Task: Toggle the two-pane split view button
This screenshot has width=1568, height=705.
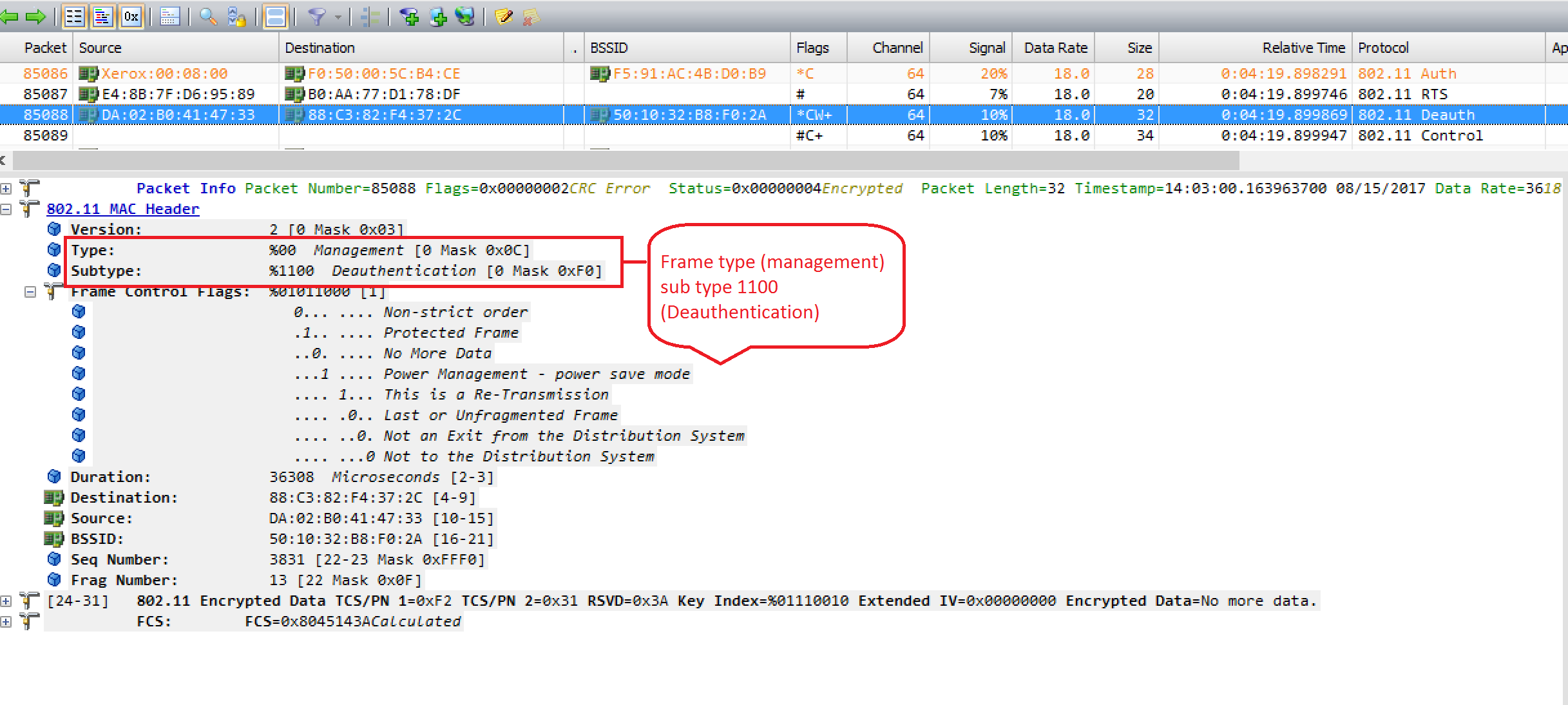Action: pyautogui.click(x=275, y=17)
